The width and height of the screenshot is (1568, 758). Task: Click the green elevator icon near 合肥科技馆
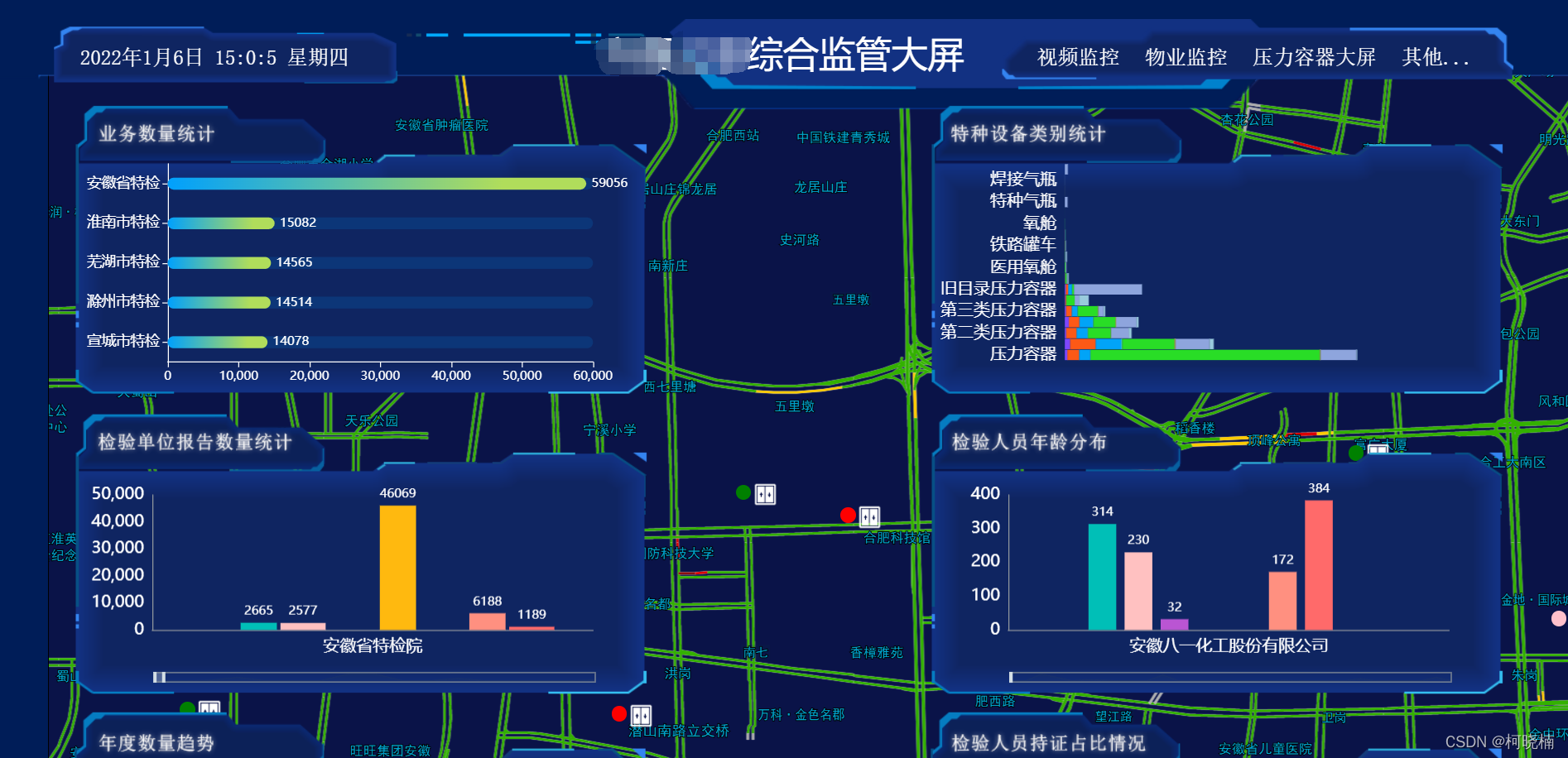tap(766, 492)
